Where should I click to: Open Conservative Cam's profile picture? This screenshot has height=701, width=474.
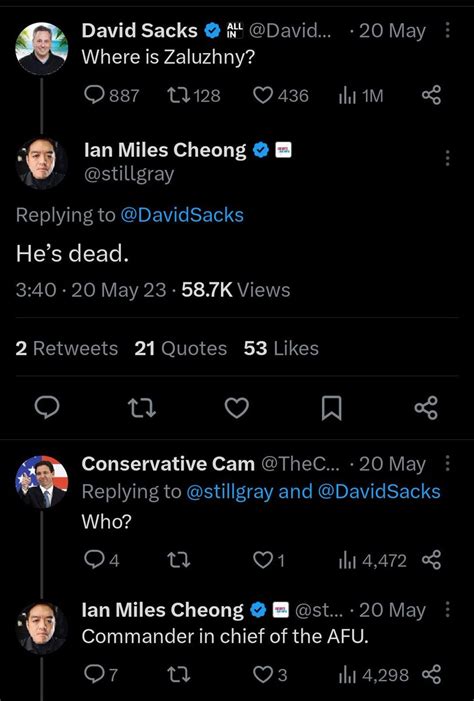[42, 483]
